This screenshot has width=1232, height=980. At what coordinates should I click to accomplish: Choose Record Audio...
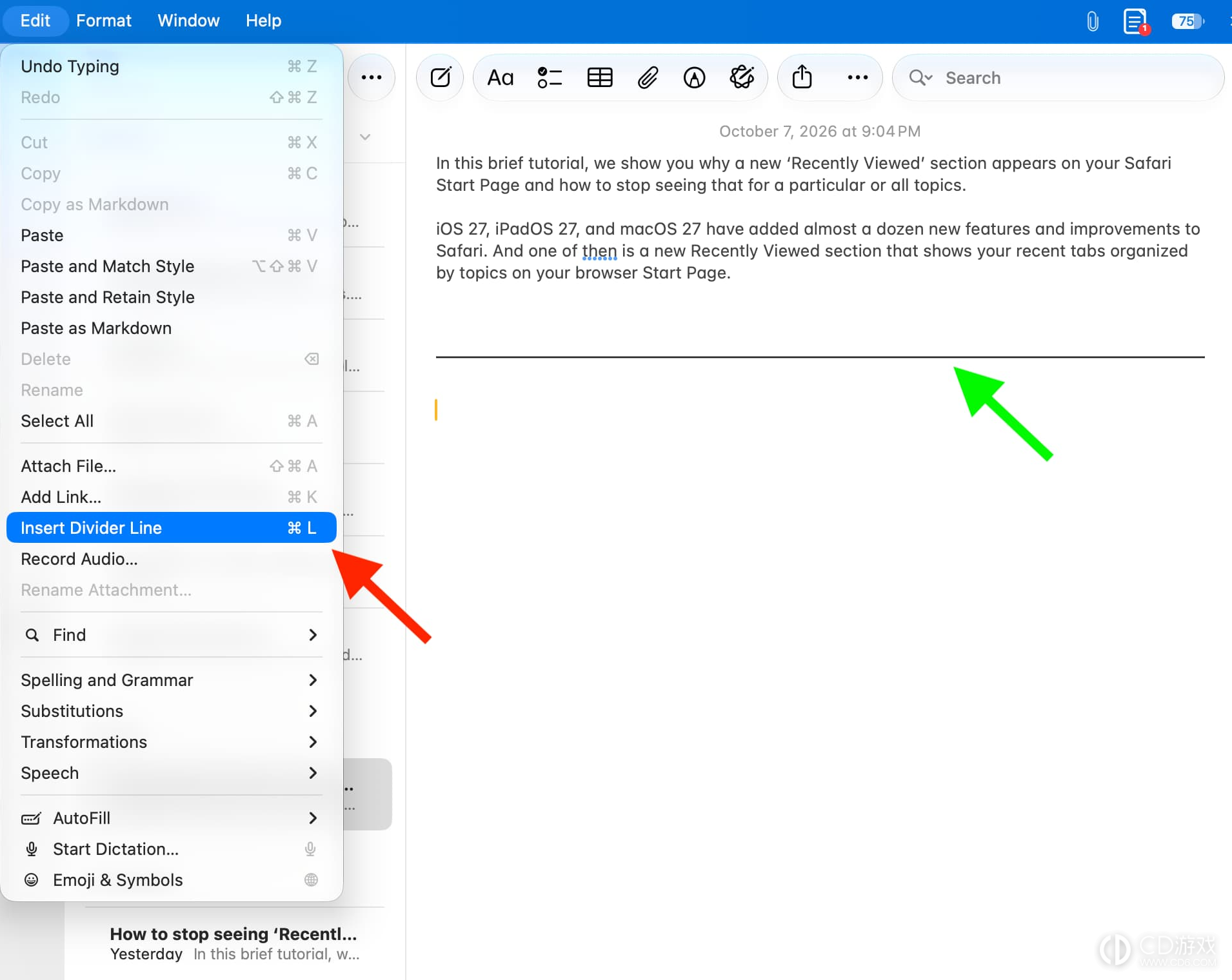tap(171, 559)
